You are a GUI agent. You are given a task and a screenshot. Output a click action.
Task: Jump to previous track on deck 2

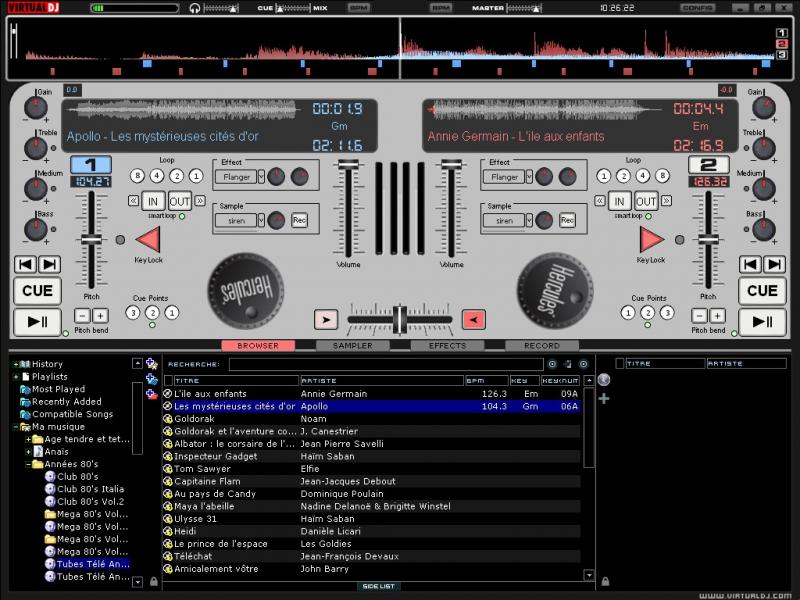coord(751,264)
